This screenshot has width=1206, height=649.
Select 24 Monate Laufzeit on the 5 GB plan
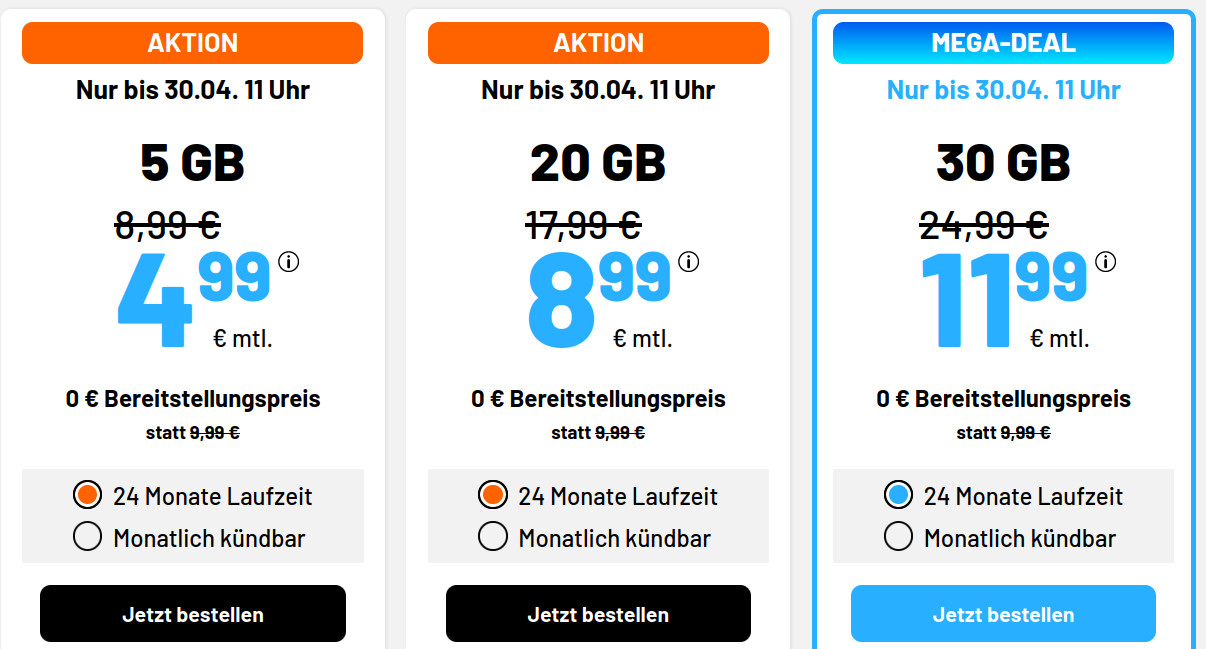click(x=85, y=496)
